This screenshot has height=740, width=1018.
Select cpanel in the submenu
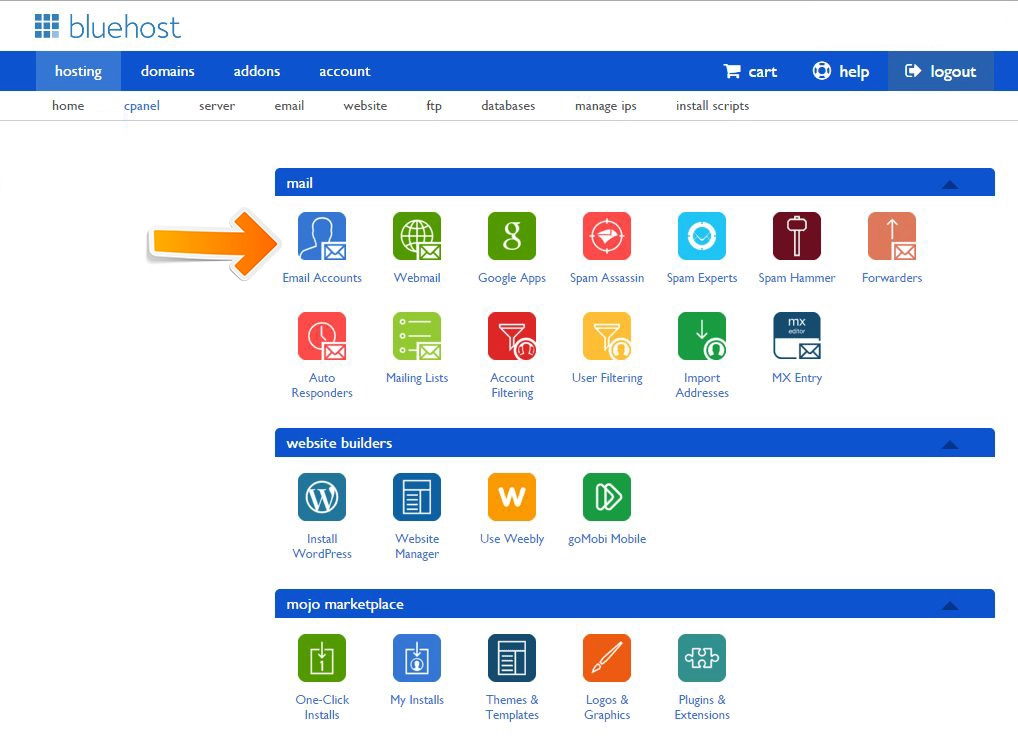pos(142,106)
